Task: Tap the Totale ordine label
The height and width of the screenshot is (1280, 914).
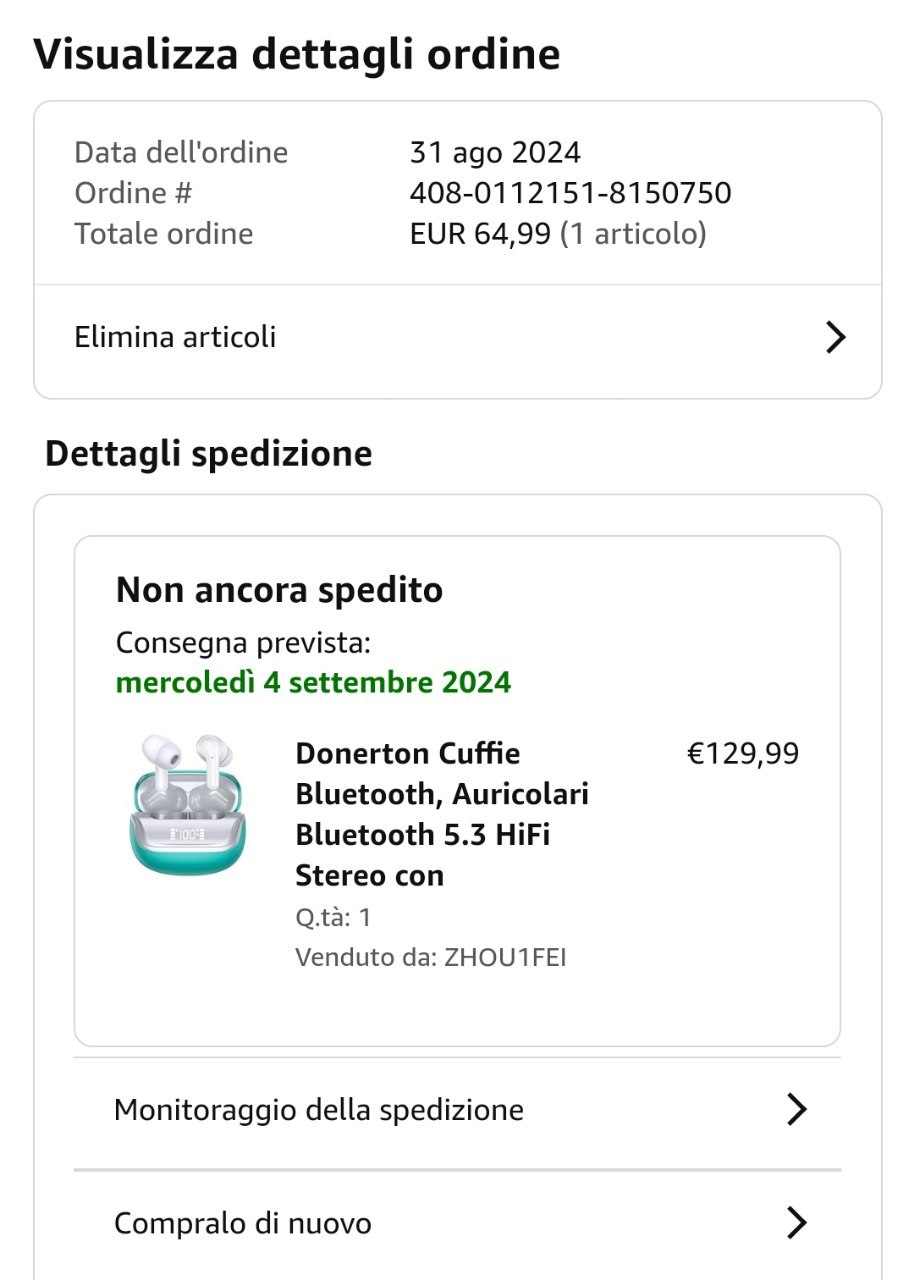Action: [x=163, y=234]
